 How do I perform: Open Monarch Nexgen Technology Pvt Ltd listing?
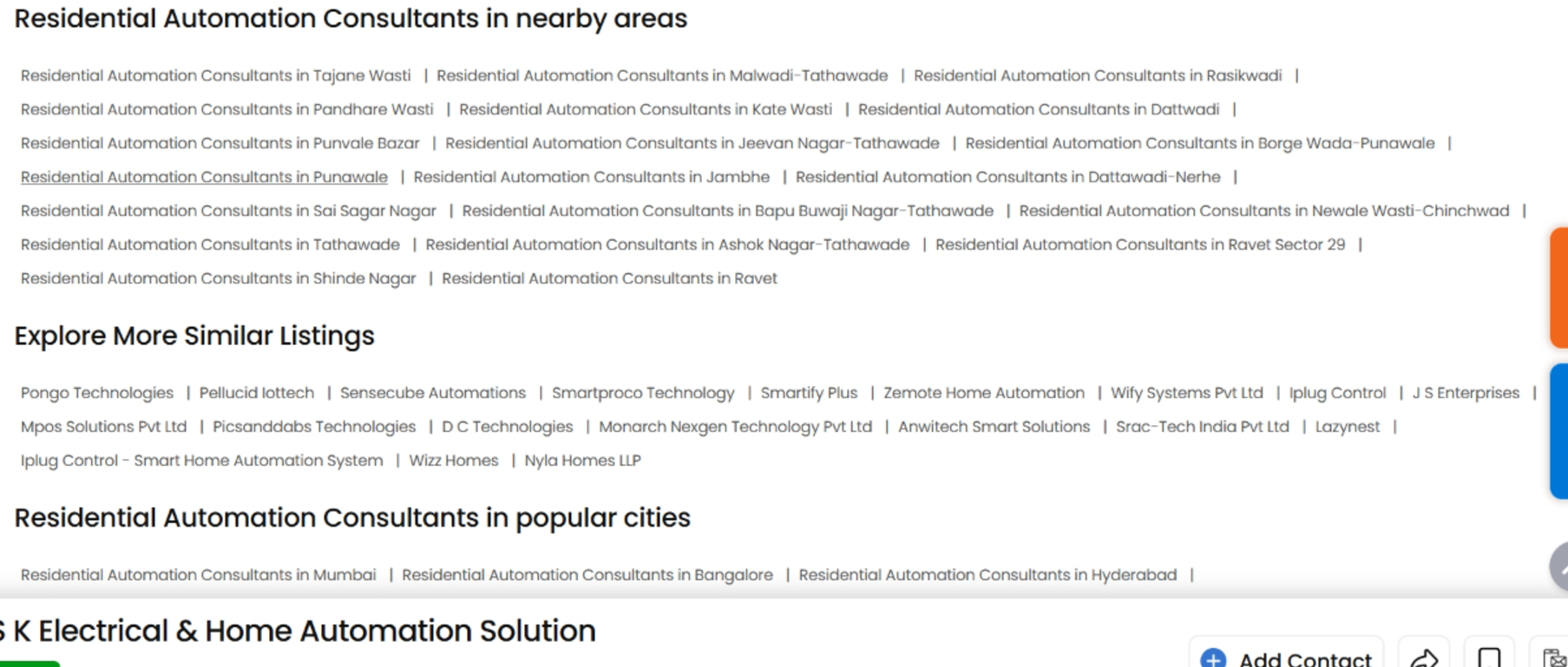(x=735, y=427)
